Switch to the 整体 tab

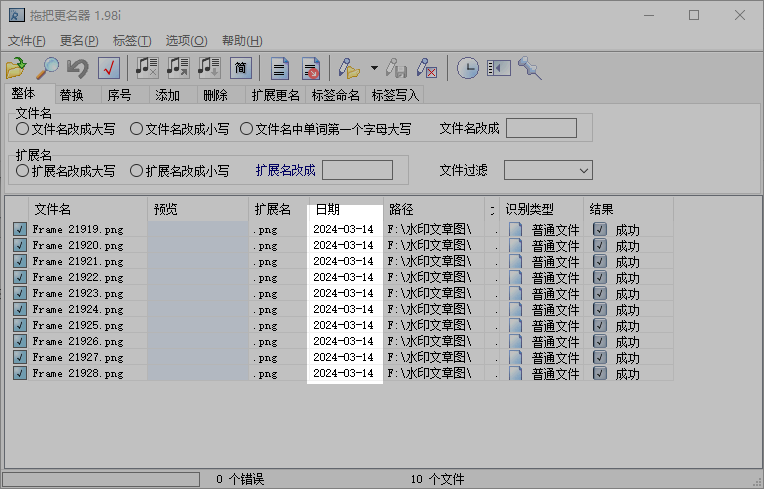pyautogui.click(x=29, y=93)
